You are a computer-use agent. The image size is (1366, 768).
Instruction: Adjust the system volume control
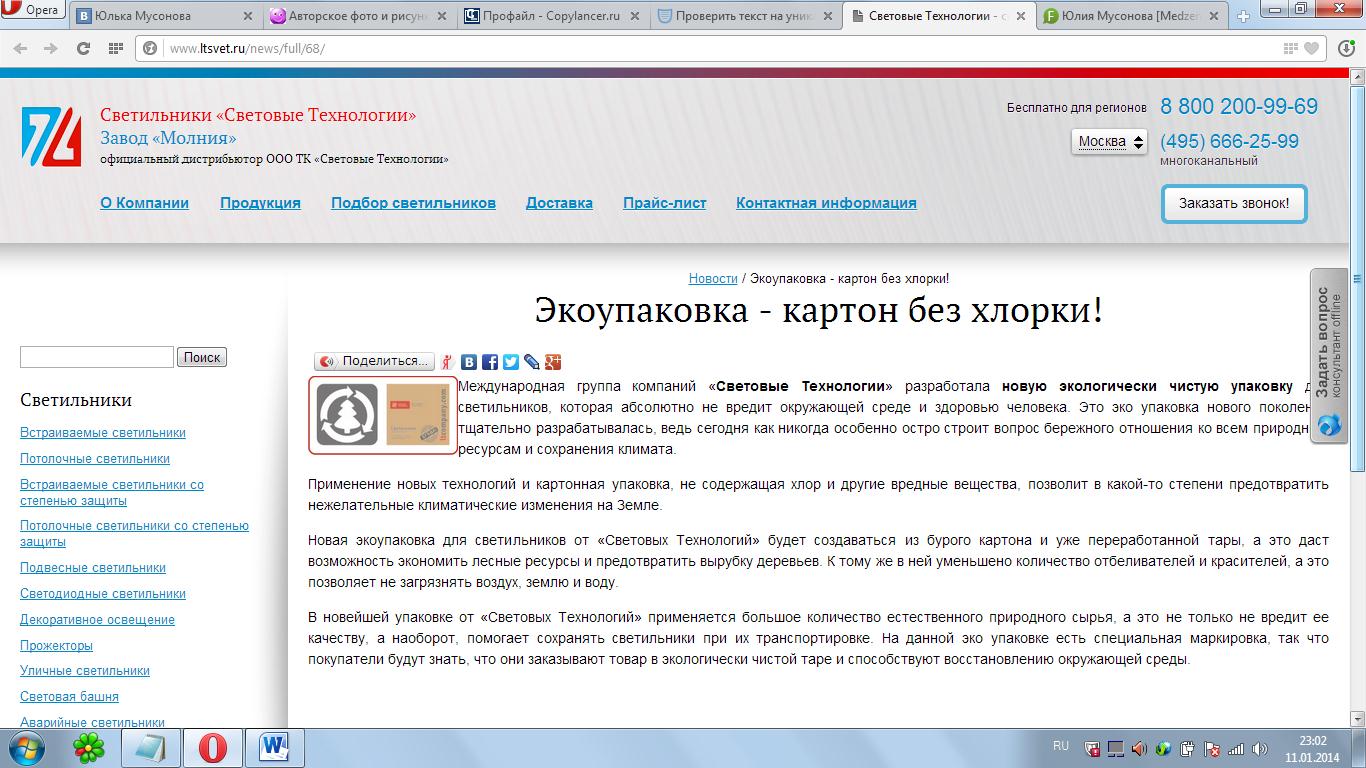pos(1140,749)
